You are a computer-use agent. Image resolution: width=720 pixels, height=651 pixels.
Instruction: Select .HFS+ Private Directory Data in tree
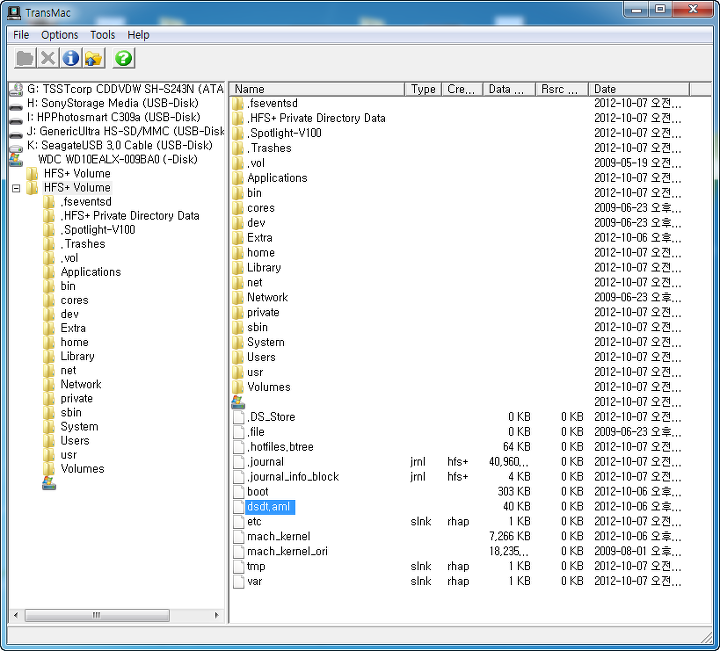point(130,216)
